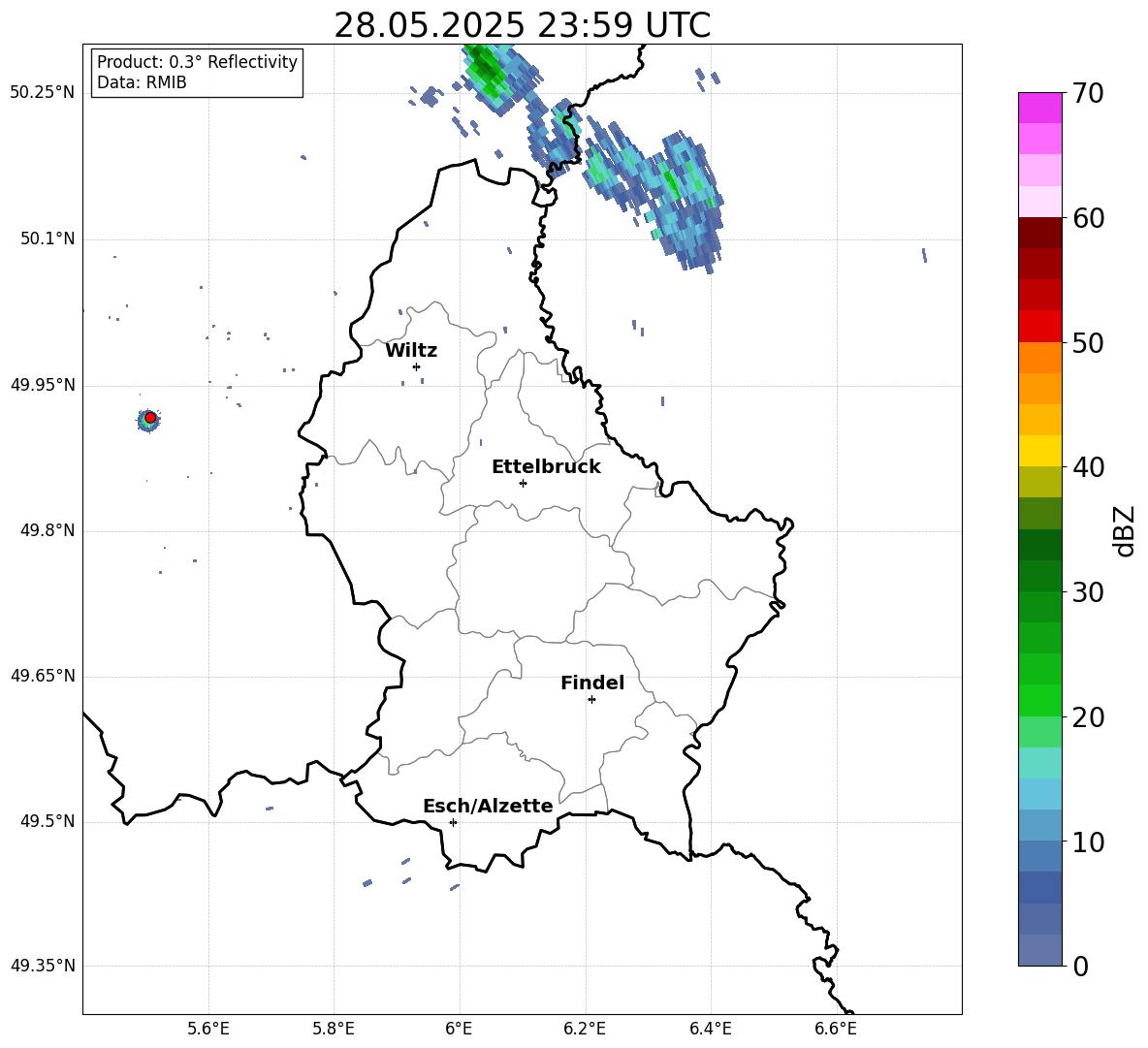Screen dimensions: 1148x1048
Task: Click the colorbar tick label 40
Action: 1088,467
